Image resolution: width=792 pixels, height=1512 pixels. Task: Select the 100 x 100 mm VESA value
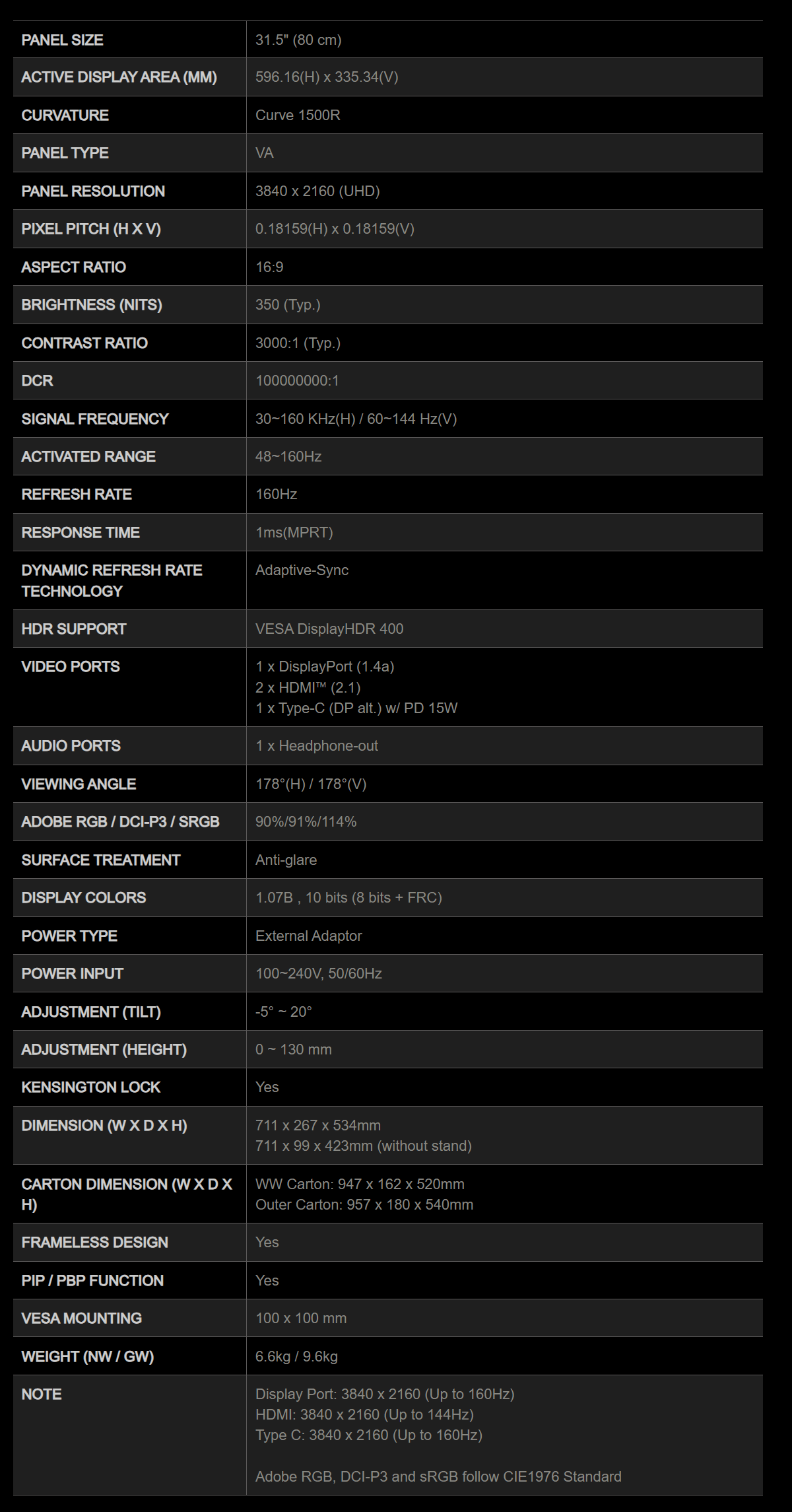coord(301,1318)
